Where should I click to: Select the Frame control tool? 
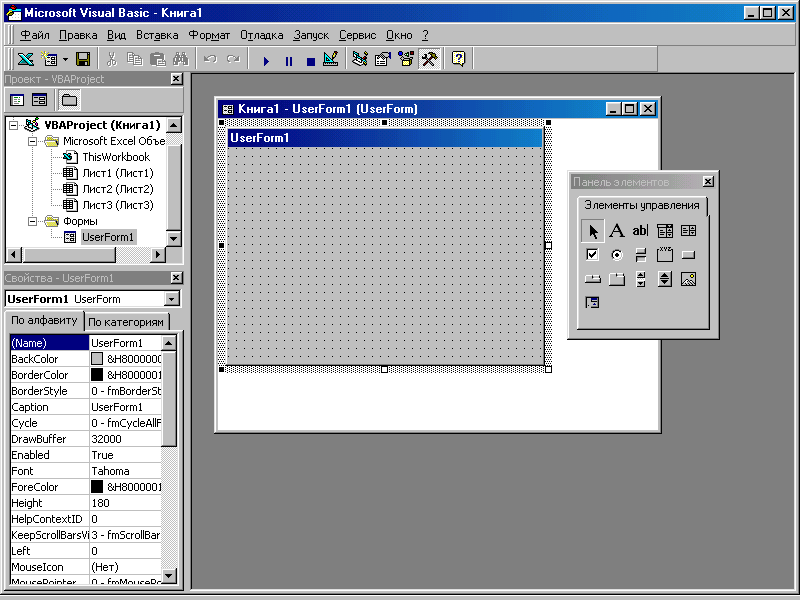[x=664, y=255]
